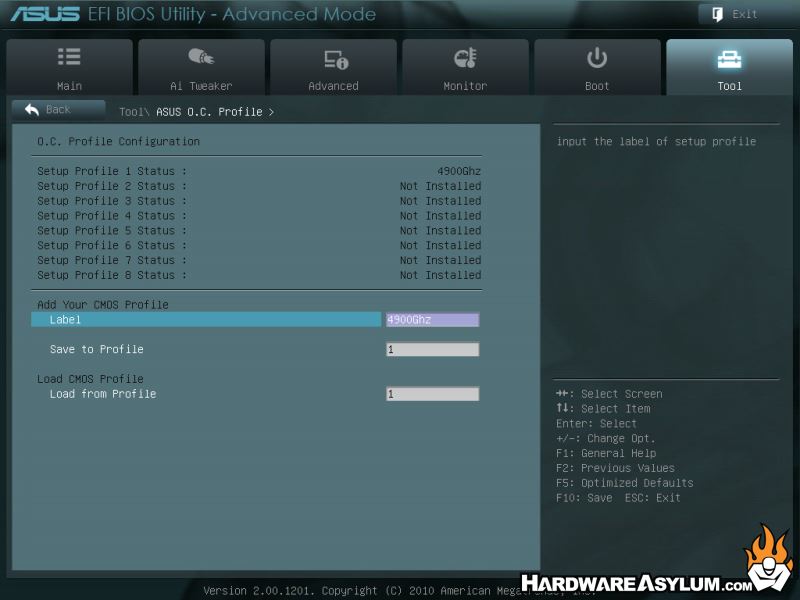Click Not Installed value for Profile 2
The width and height of the screenshot is (800, 600).
440,186
